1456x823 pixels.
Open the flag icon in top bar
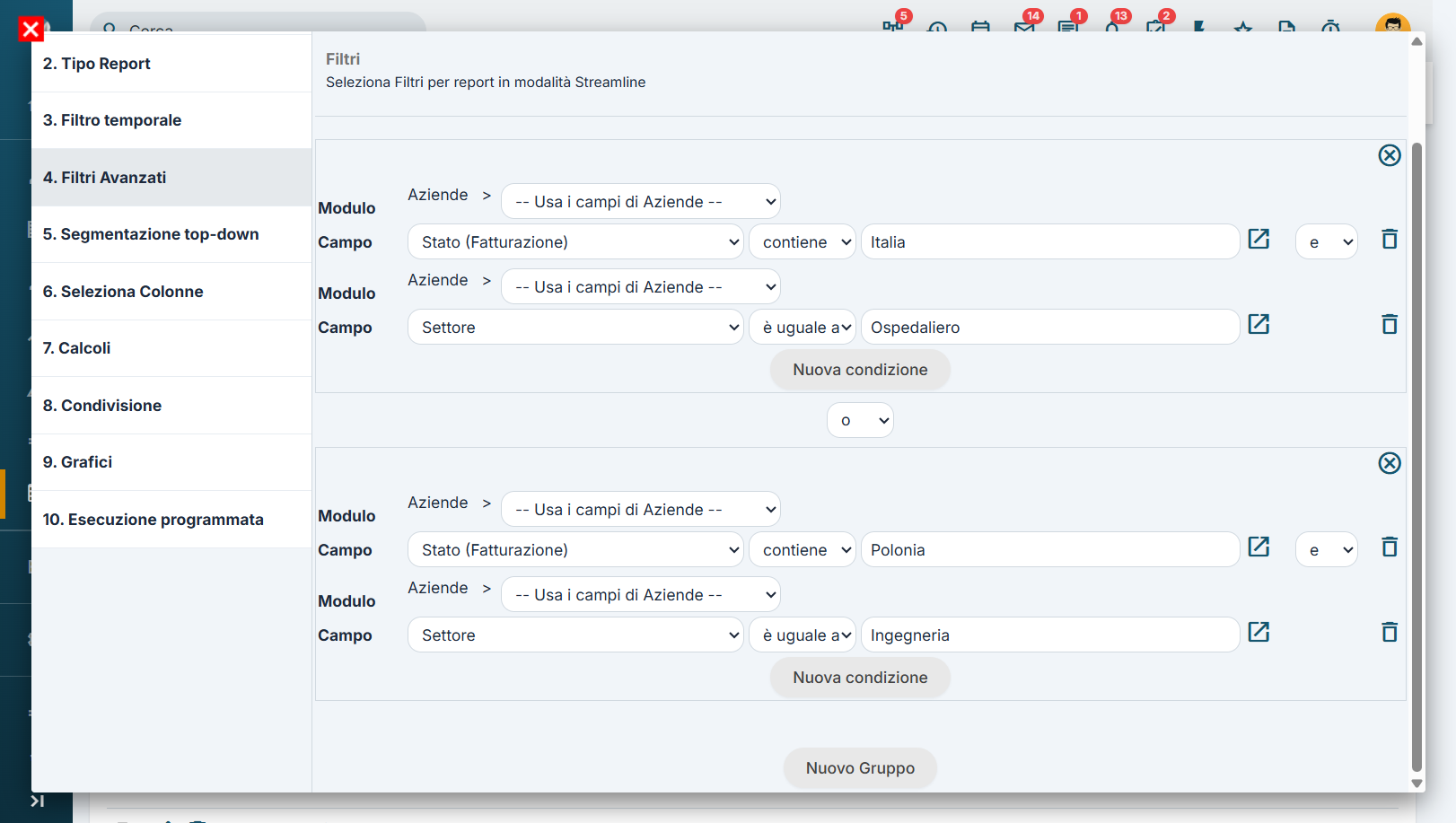(x=1199, y=26)
